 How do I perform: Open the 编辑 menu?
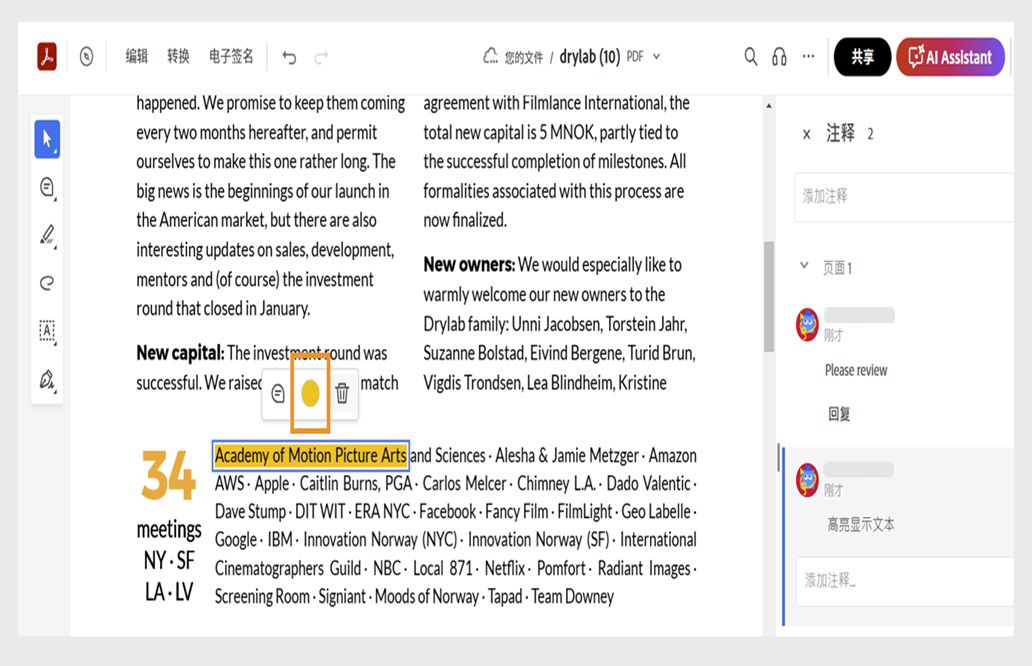[137, 57]
